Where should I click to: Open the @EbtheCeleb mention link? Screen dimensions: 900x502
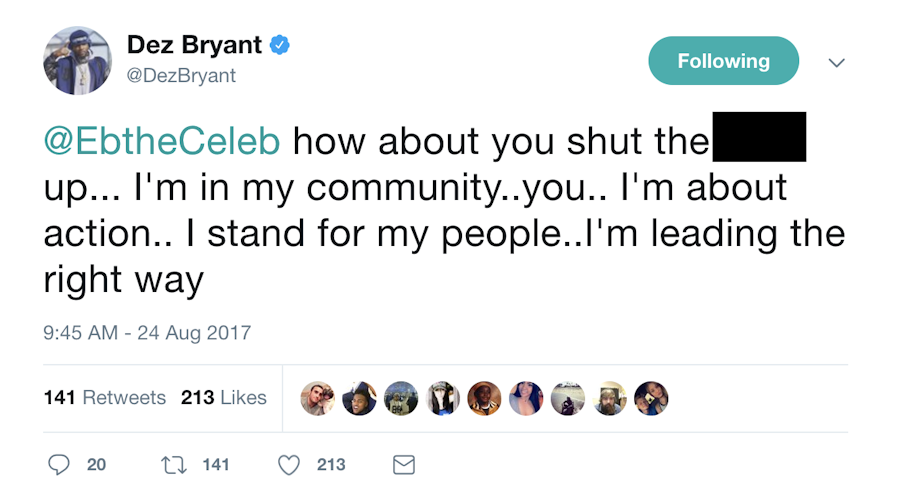pos(162,141)
